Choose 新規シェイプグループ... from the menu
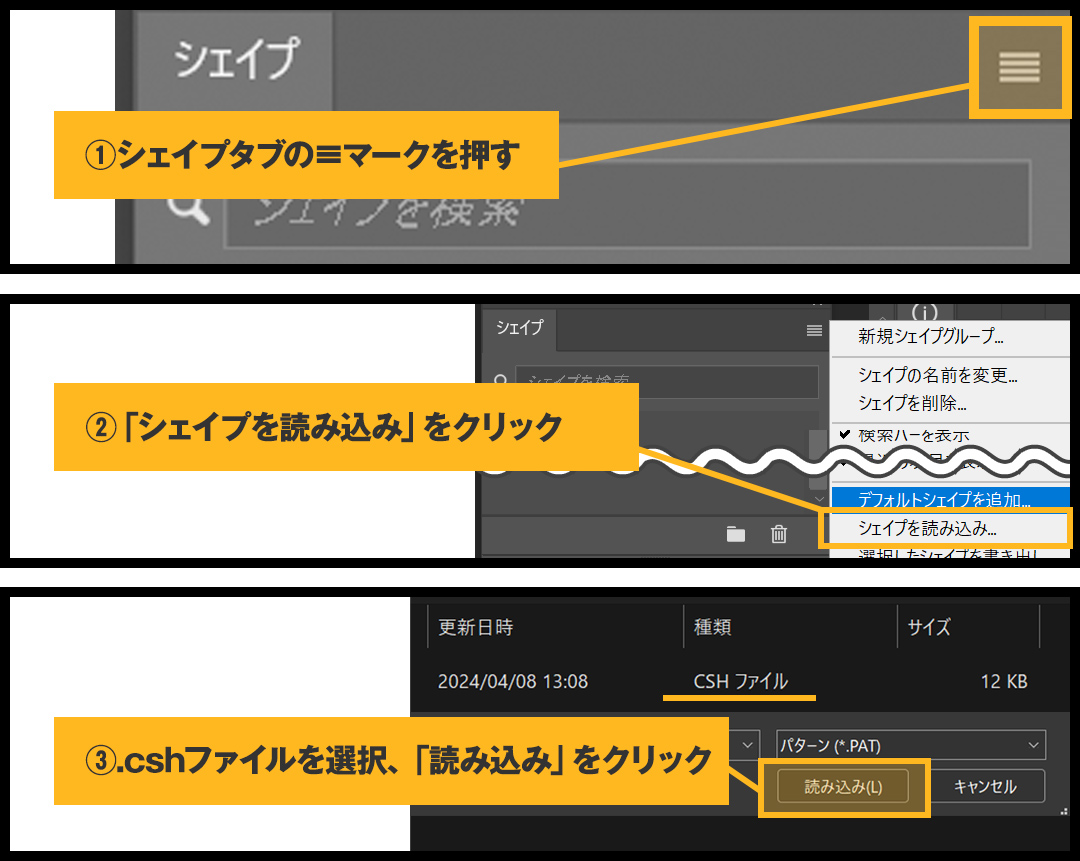This screenshot has width=1080, height=861. (x=930, y=337)
